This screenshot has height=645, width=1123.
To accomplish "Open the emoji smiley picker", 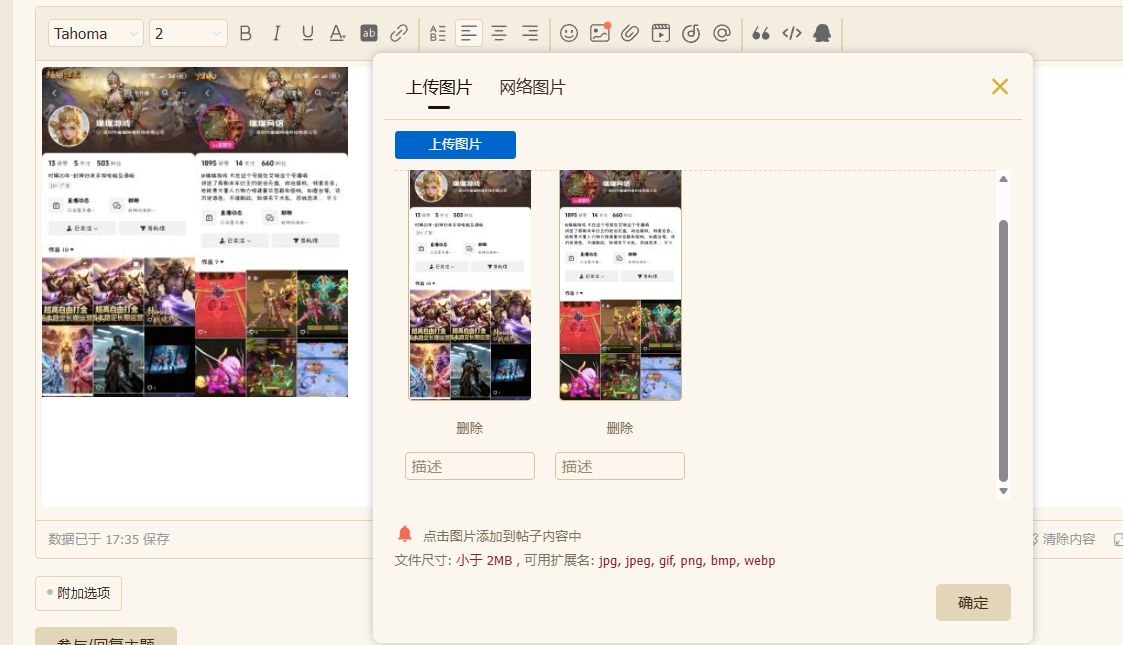I will [569, 33].
